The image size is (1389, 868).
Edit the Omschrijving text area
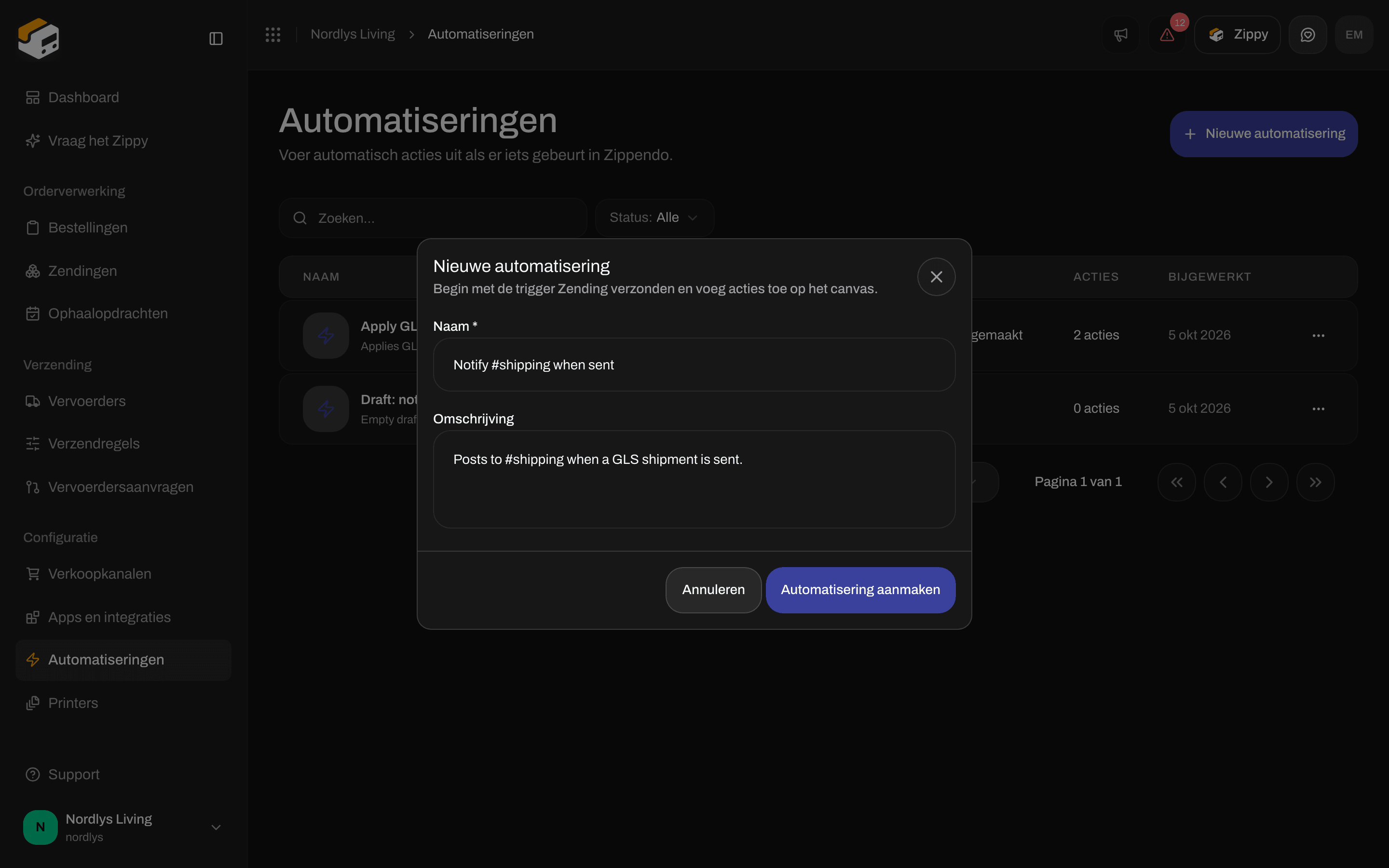point(694,479)
